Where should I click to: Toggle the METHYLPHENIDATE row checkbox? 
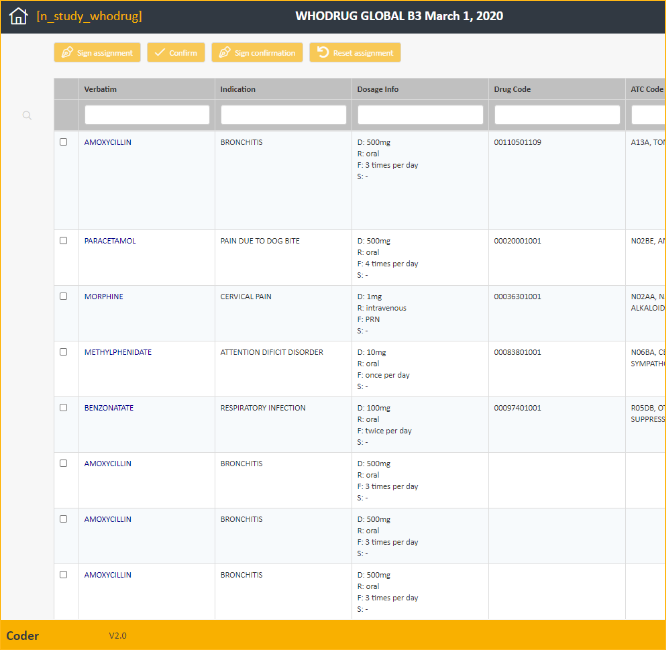pyautogui.click(x=64, y=352)
